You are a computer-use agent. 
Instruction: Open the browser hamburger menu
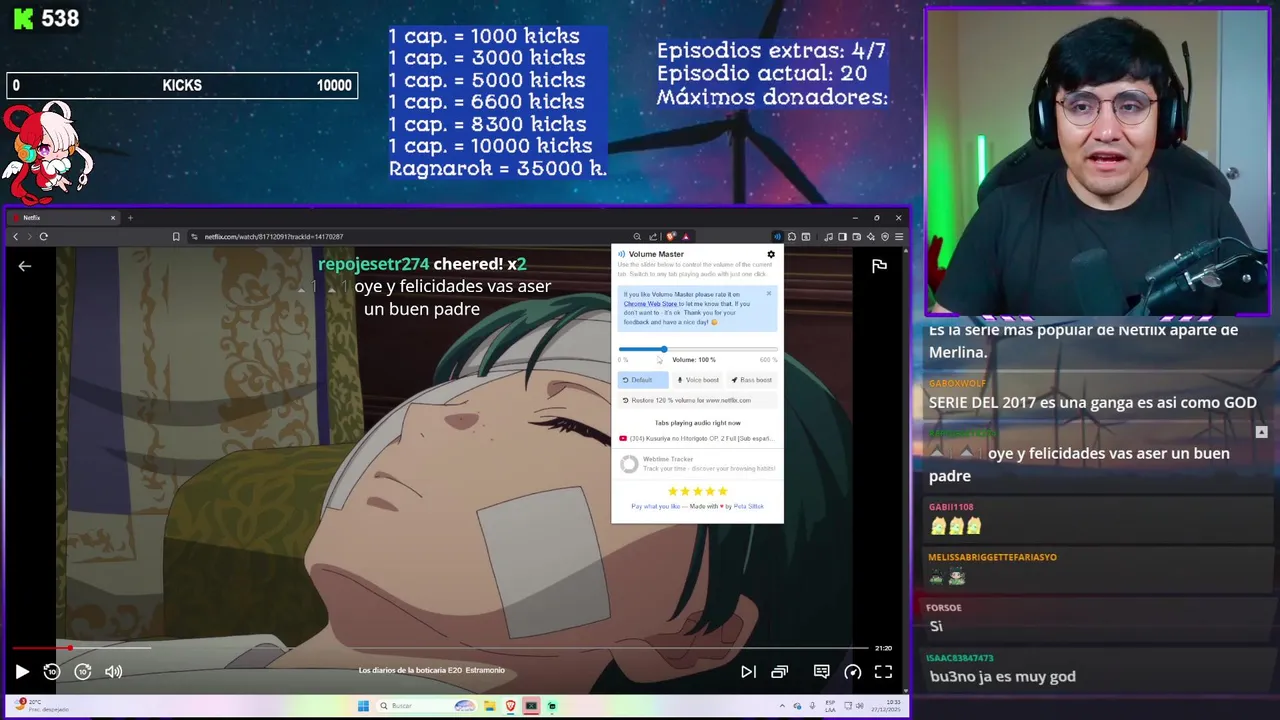pyautogui.click(x=899, y=237)
